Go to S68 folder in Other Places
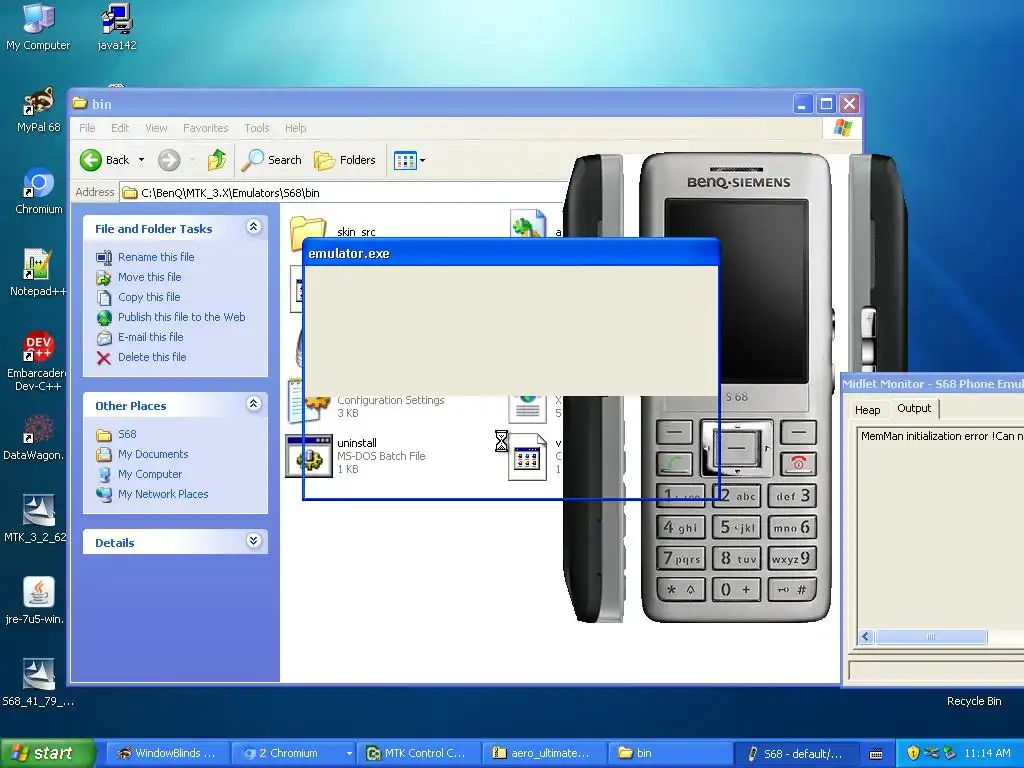 click(127, 434)
